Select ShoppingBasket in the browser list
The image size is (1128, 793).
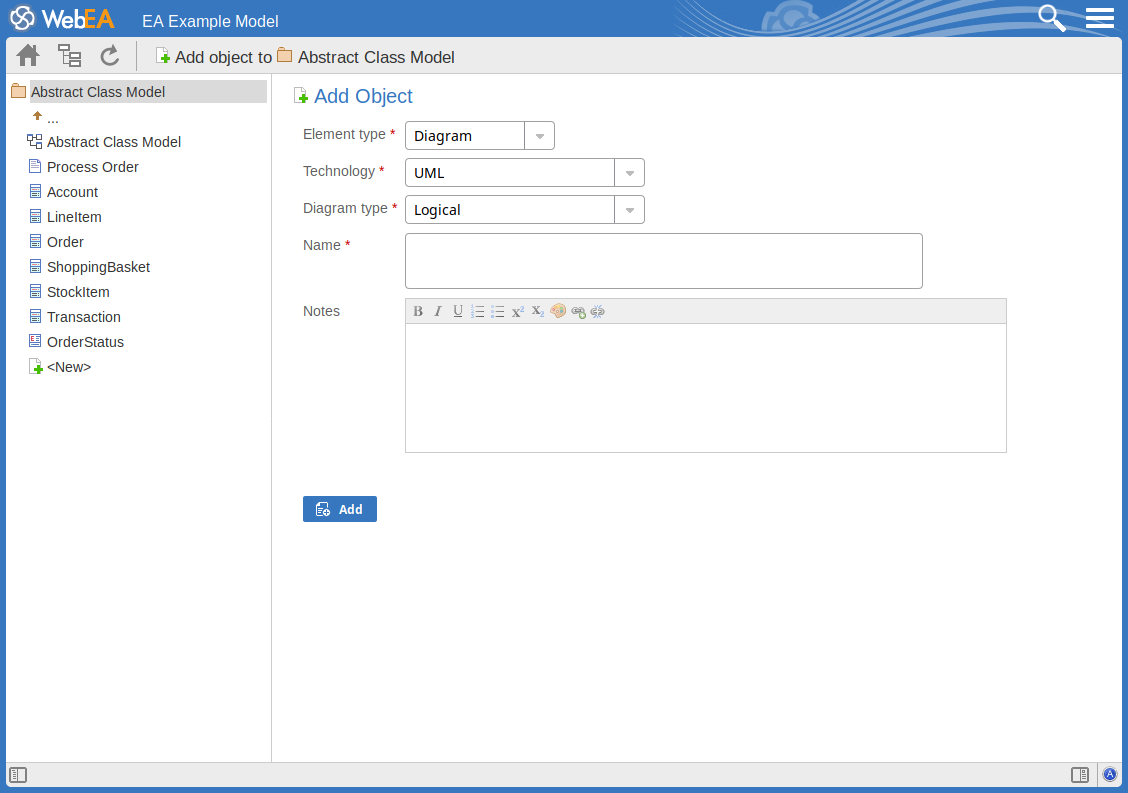point(98,267)
